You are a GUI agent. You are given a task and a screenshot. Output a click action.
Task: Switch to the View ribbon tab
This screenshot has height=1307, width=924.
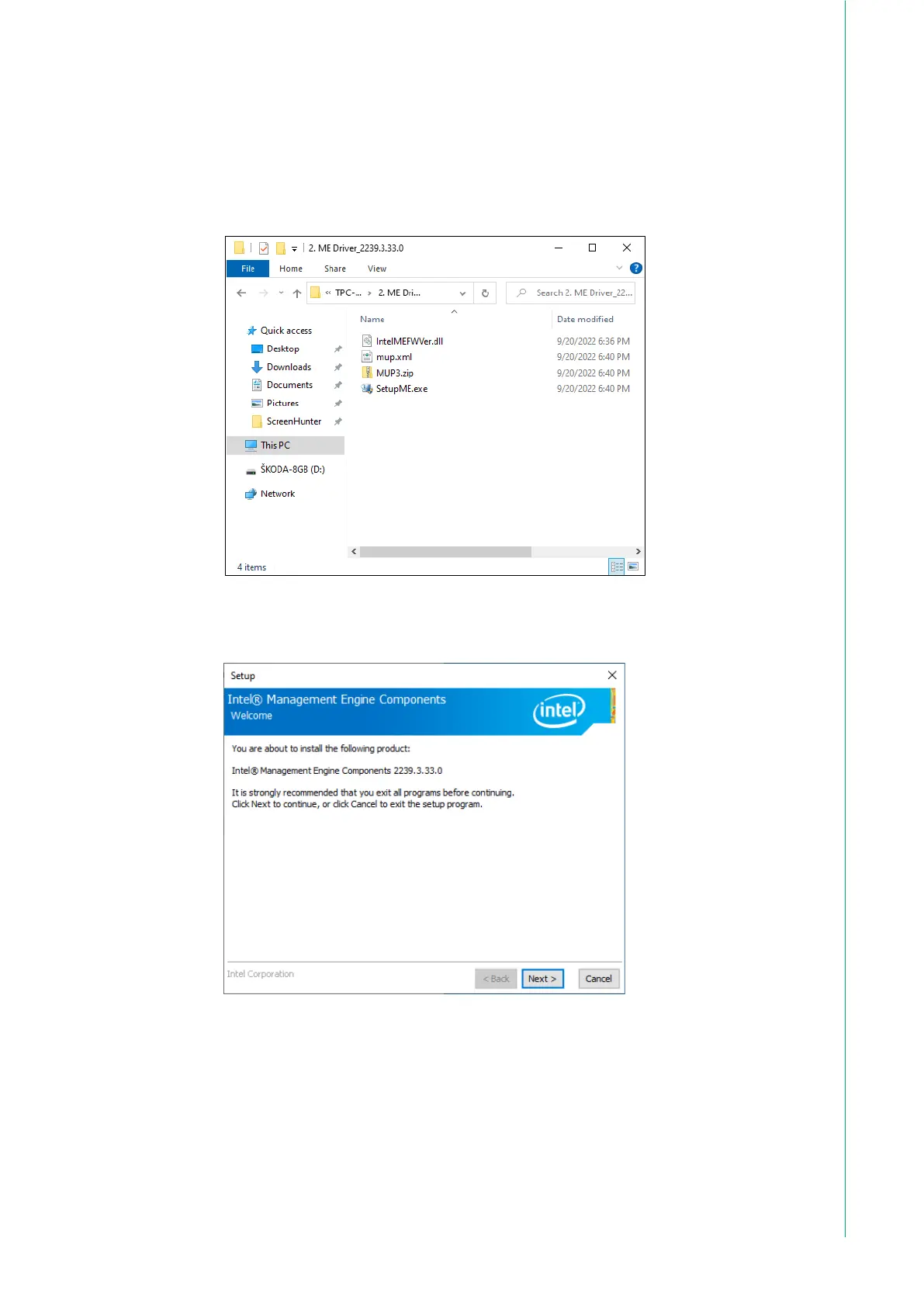(x=377, y=269)
